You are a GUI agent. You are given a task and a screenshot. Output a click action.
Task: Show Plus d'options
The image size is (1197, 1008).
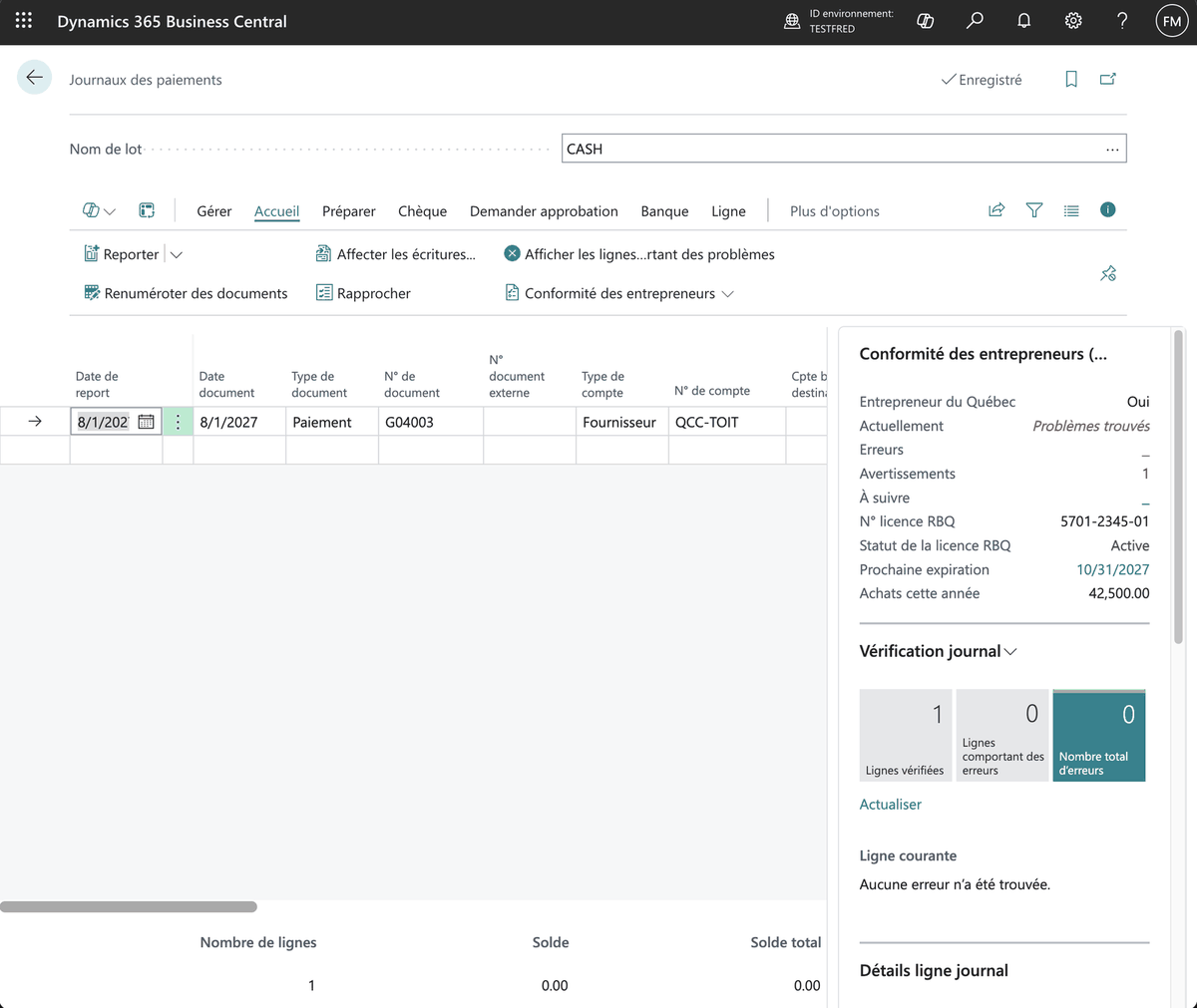[x=835, y=211]
